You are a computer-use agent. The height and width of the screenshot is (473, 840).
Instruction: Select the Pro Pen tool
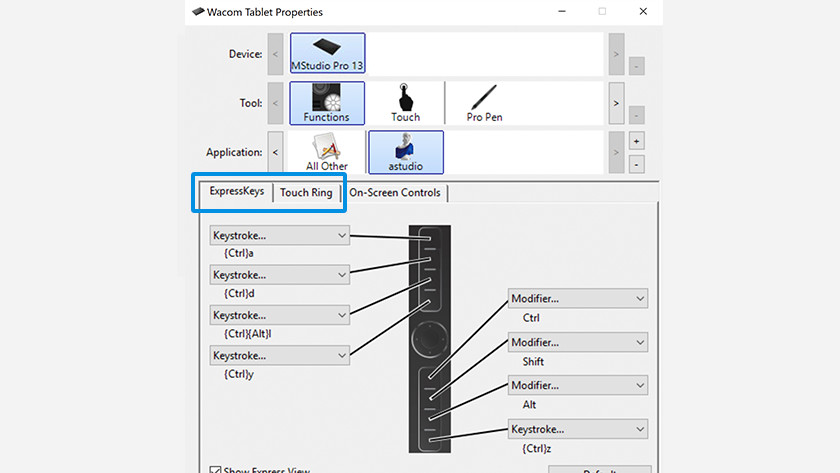484,103
